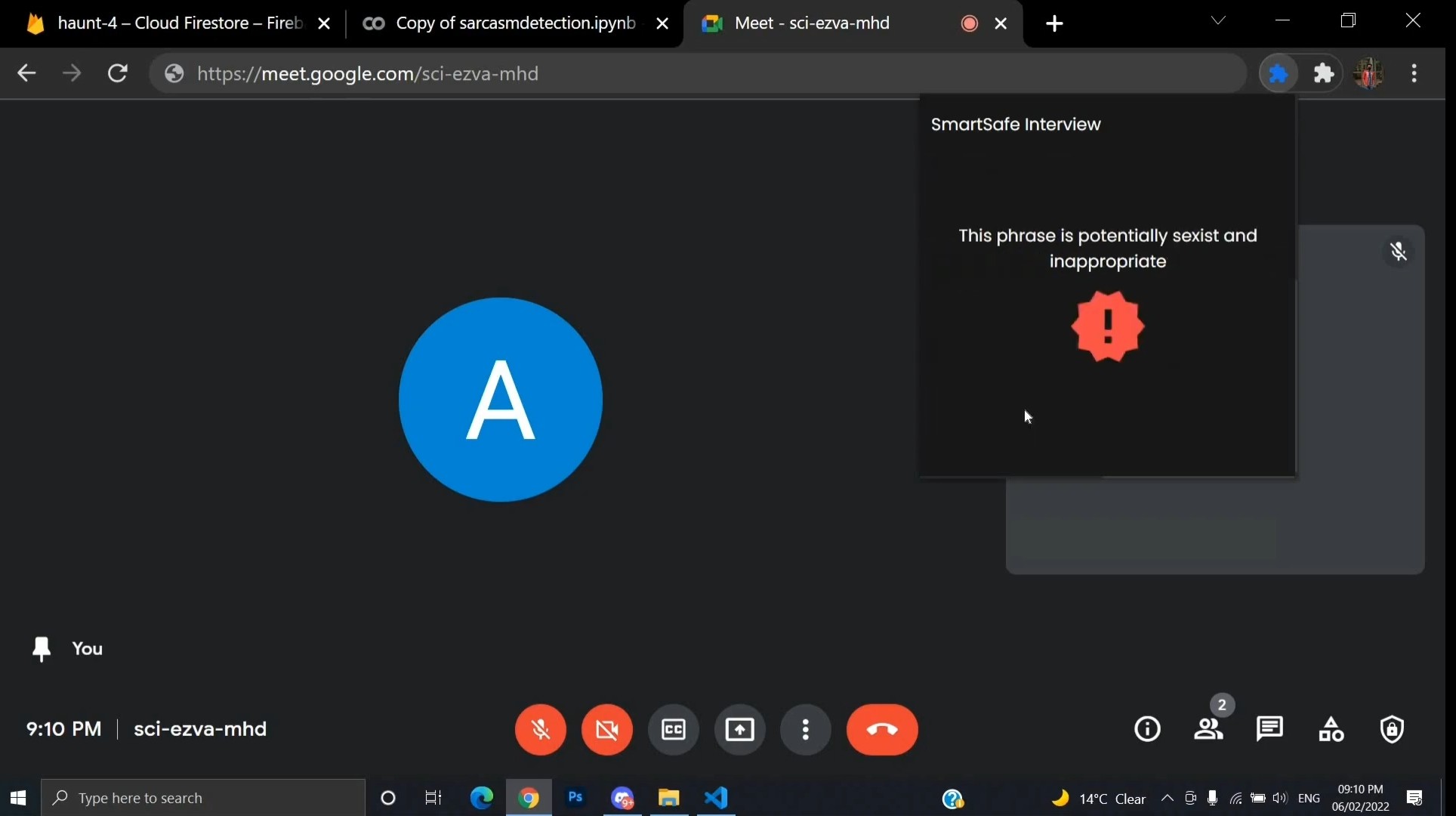Reload the current page
The height and width of the screenshot is (816, 1456).
118,73
